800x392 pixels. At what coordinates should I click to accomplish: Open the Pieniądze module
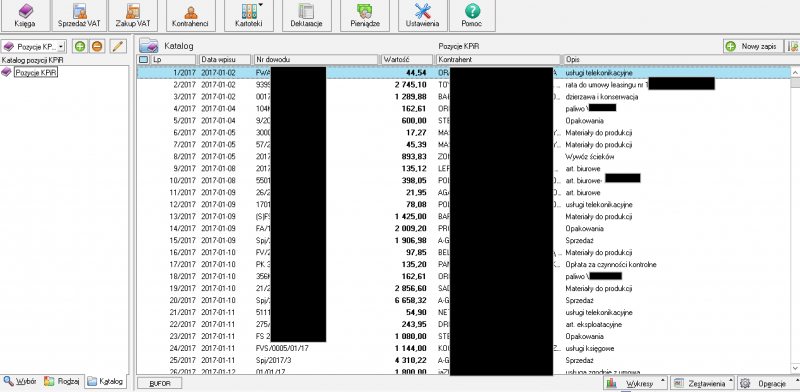pos(365,16)
